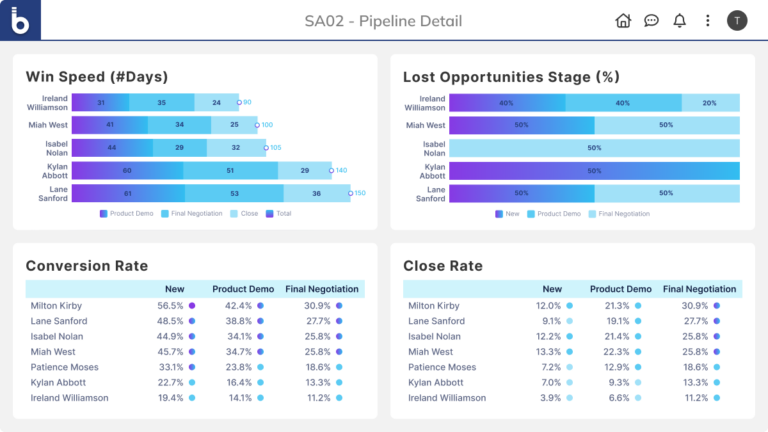768x432 pixels.
Task: Open the chat comments icon
Action: pyautogui.click(x=651, y=20)
